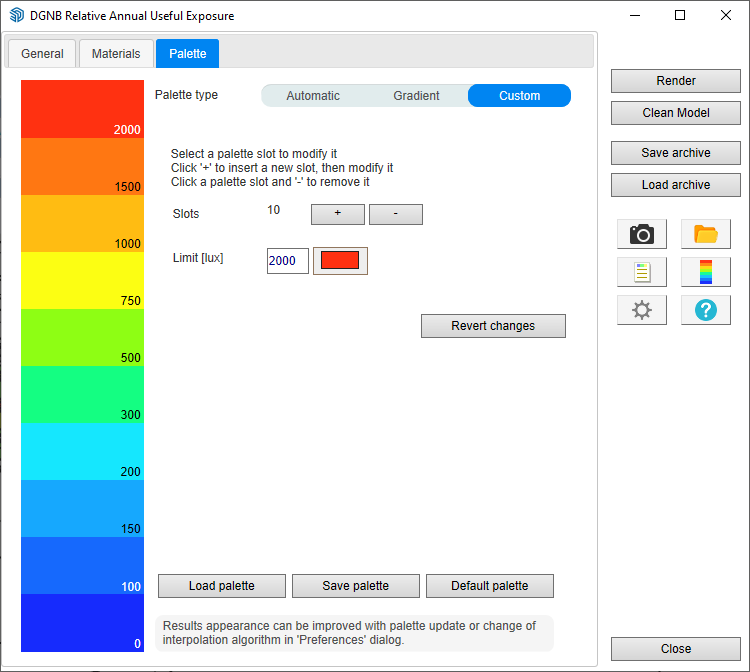This screenshot has height=672, width=750.
Task: Click Revert changes button
Action: 493,326
